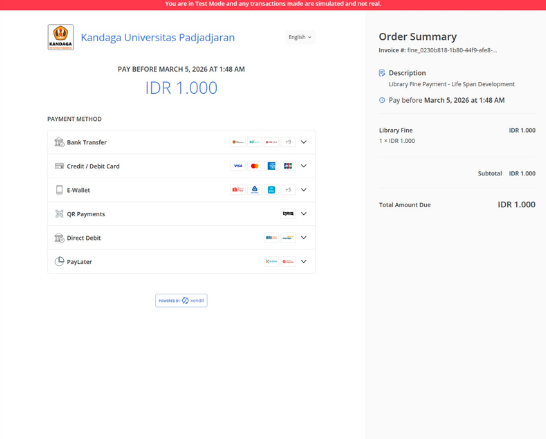Click the red CIMB logo in Bank Transfer row
Screen dimensions: 546x439
[271, 142]
